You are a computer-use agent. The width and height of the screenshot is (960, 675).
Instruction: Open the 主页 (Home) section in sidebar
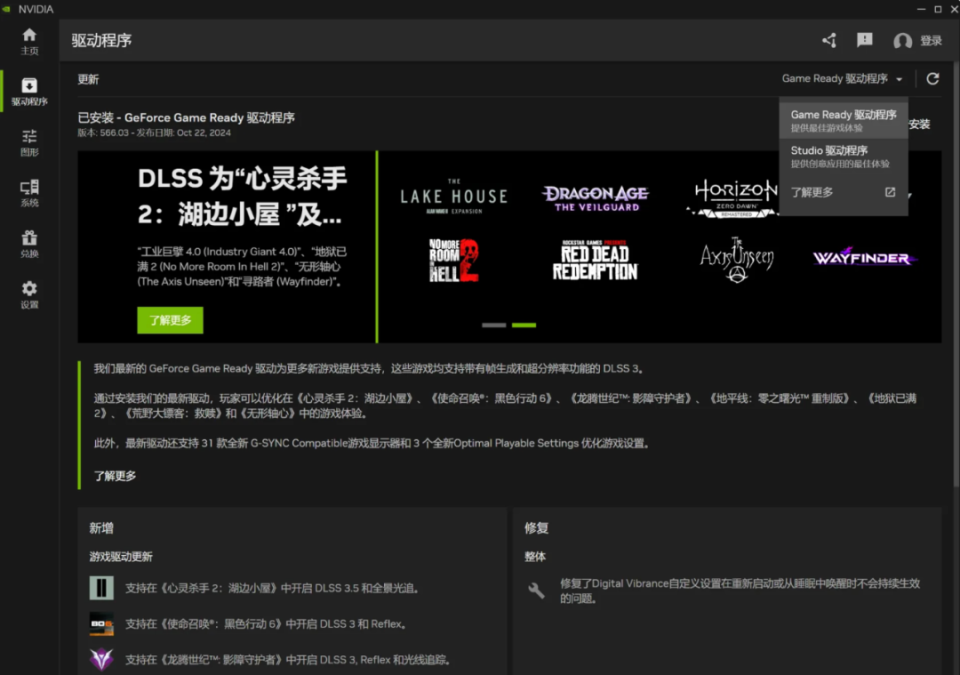coord(29,40)
